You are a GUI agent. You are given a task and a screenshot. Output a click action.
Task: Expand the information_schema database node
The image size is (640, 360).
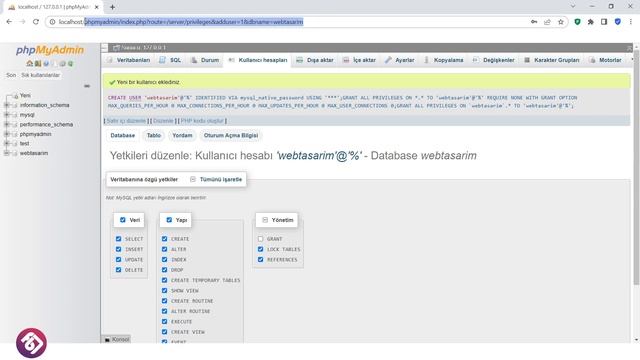click(x=6, y=105)
